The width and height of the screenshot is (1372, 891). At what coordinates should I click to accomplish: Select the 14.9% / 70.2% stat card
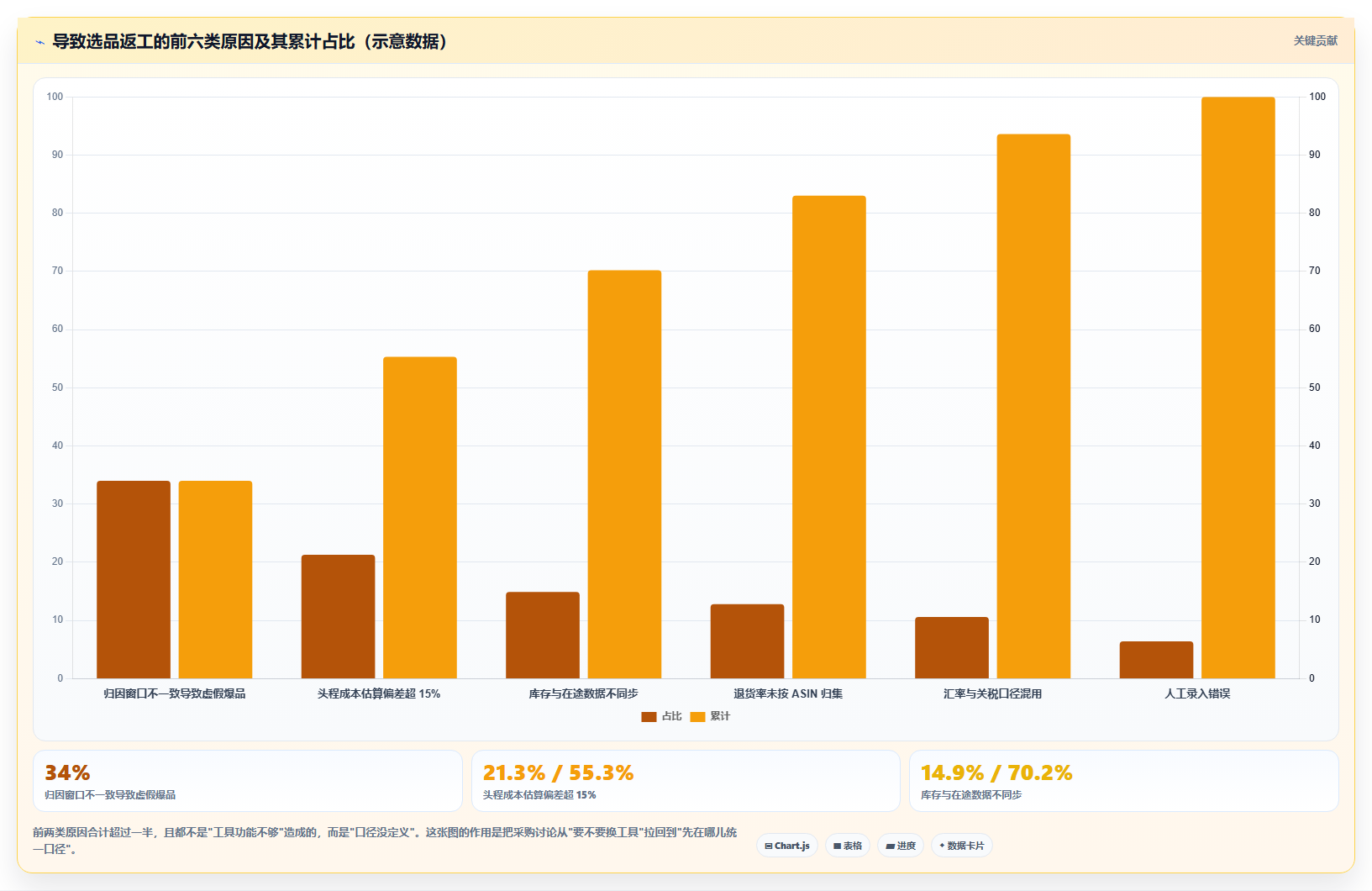click(1124, 781)
